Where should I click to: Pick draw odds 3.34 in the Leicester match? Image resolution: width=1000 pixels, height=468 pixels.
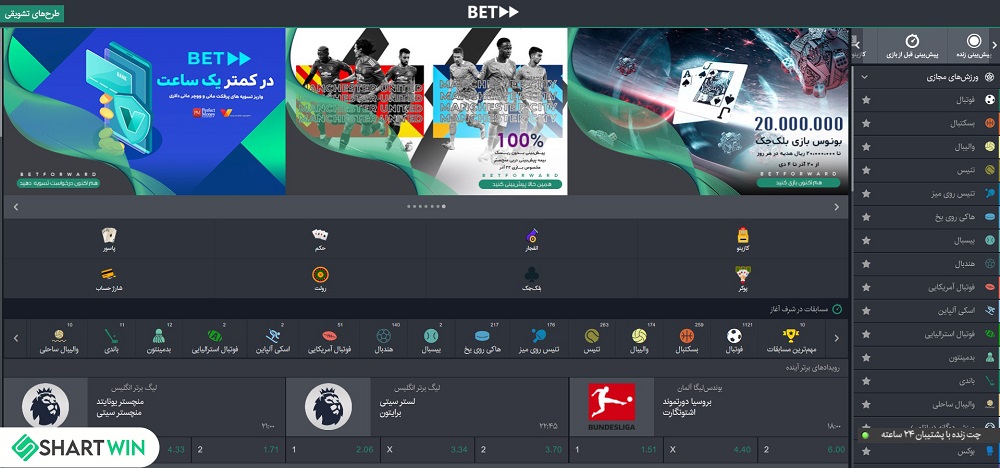[x=427, y=450]
